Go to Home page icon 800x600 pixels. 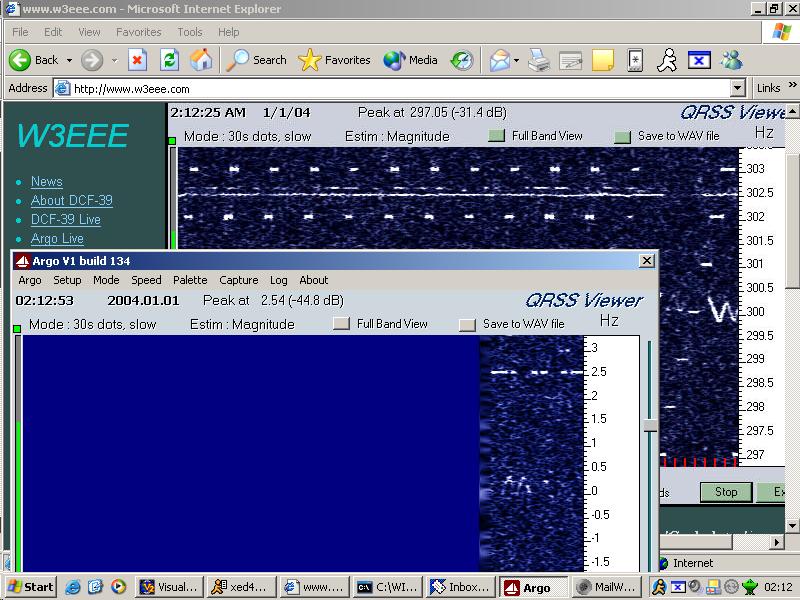pyautogui.click(x=201, y=60)
